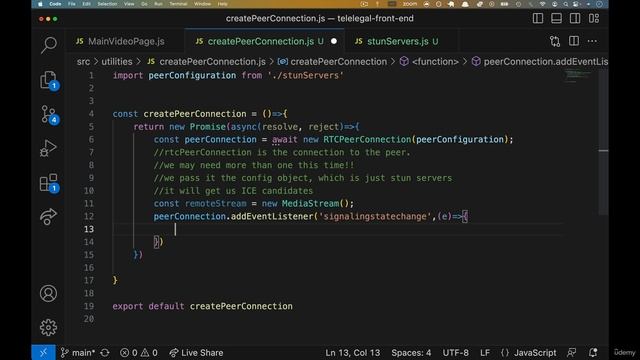The width and height of the screenshot is (640, 360).
Task: Open the editor More Actions ellipsis
Action: tap(592, 41)
